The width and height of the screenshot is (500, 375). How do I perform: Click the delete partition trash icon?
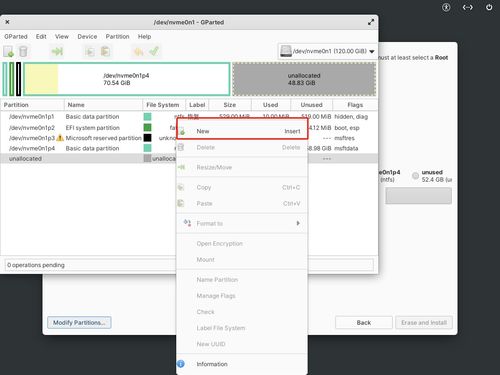[23, 52]
